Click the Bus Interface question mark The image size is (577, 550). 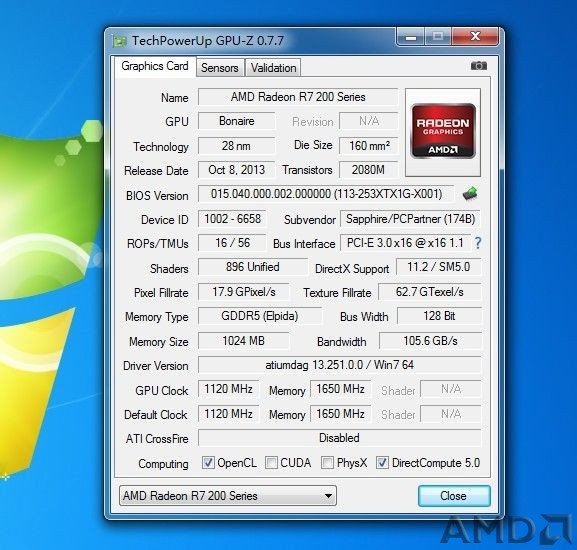pyautogui.click(x=478, y=243)
